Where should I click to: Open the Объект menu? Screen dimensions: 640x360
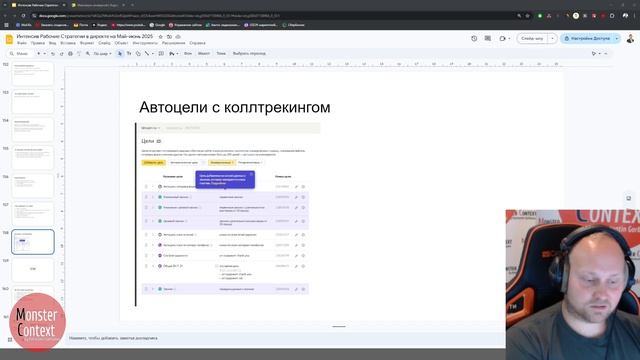point(121,43)
